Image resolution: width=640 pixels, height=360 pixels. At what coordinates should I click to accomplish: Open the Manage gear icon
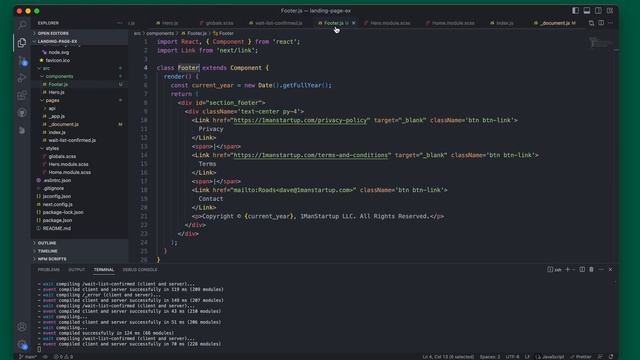[x=22, y=345]
